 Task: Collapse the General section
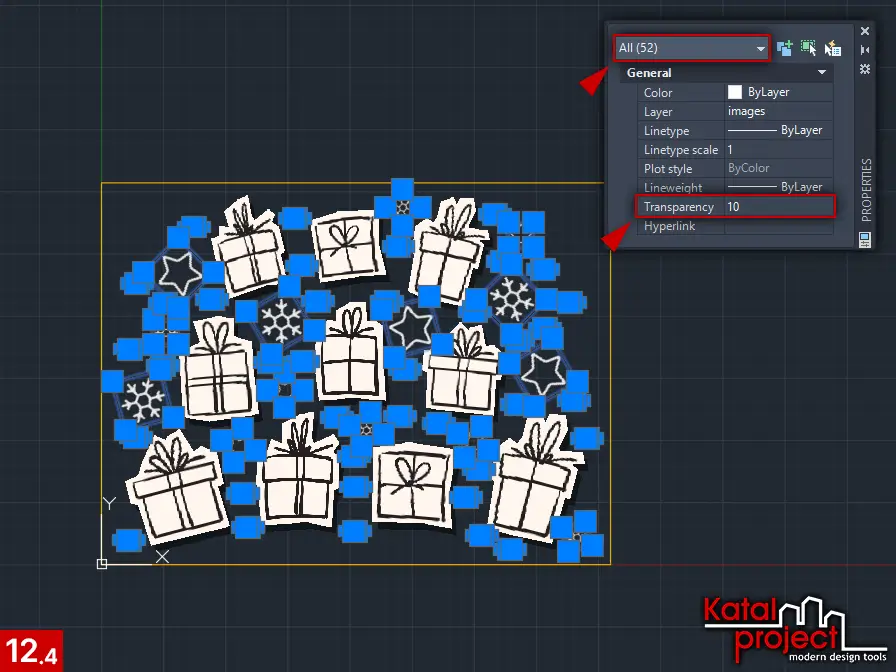[822, 73]
